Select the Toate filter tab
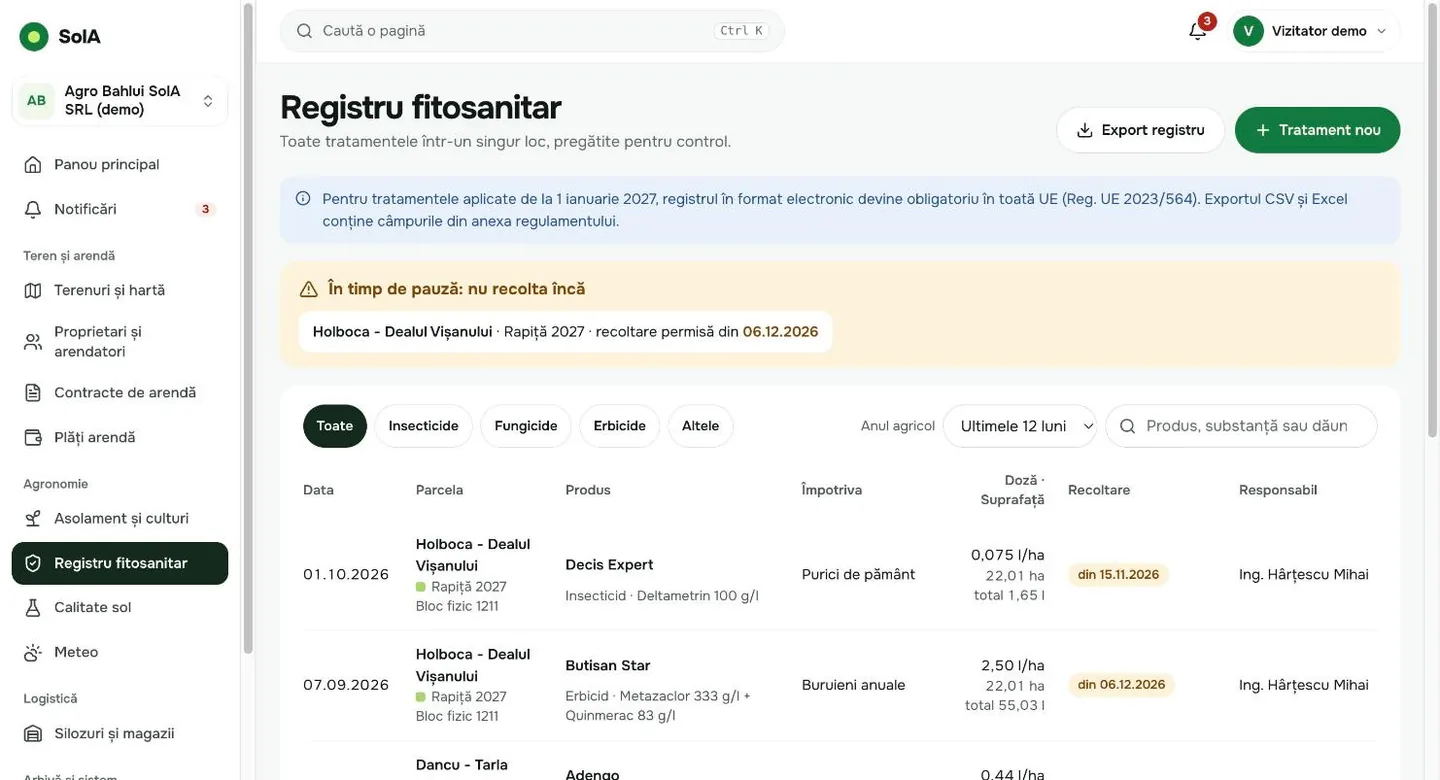 tap(335, 426)
